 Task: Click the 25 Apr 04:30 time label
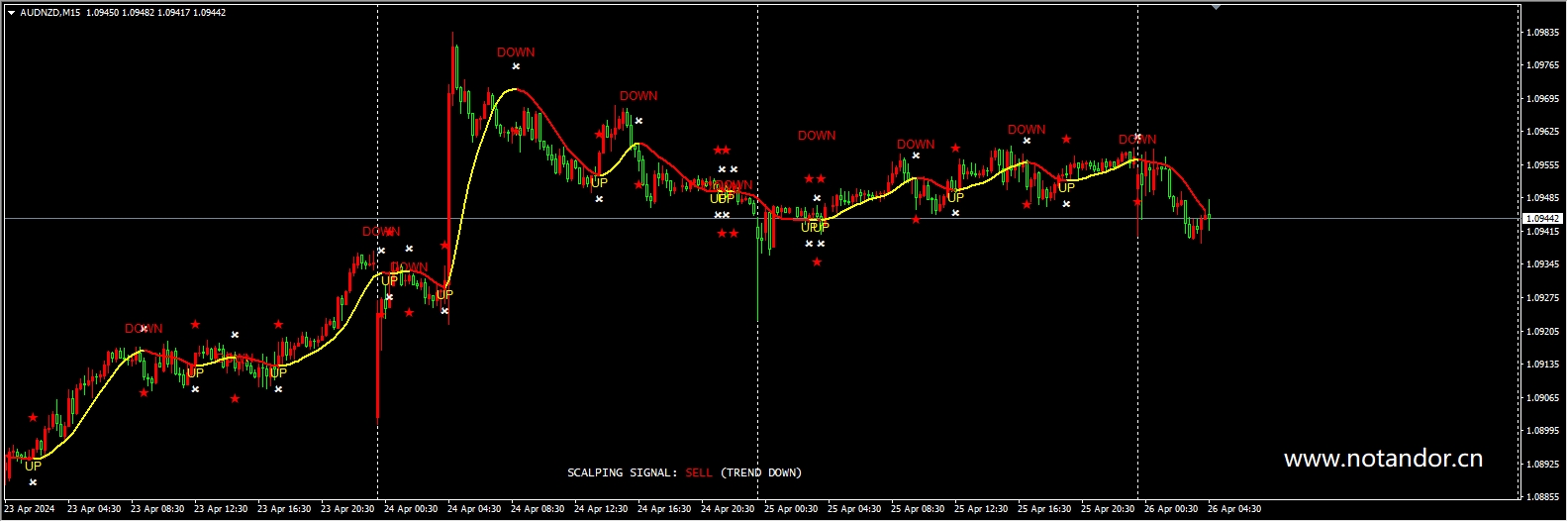[x=854, y=509]
